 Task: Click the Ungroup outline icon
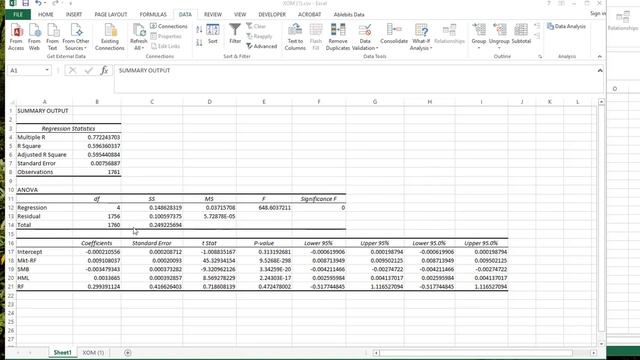(x=499, y=37)
